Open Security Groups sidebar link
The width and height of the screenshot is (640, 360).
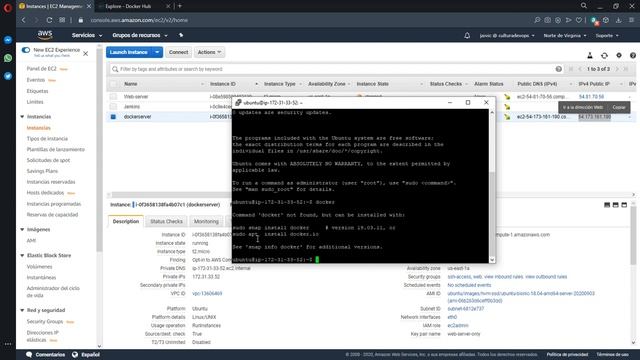[x=45, y=322]
